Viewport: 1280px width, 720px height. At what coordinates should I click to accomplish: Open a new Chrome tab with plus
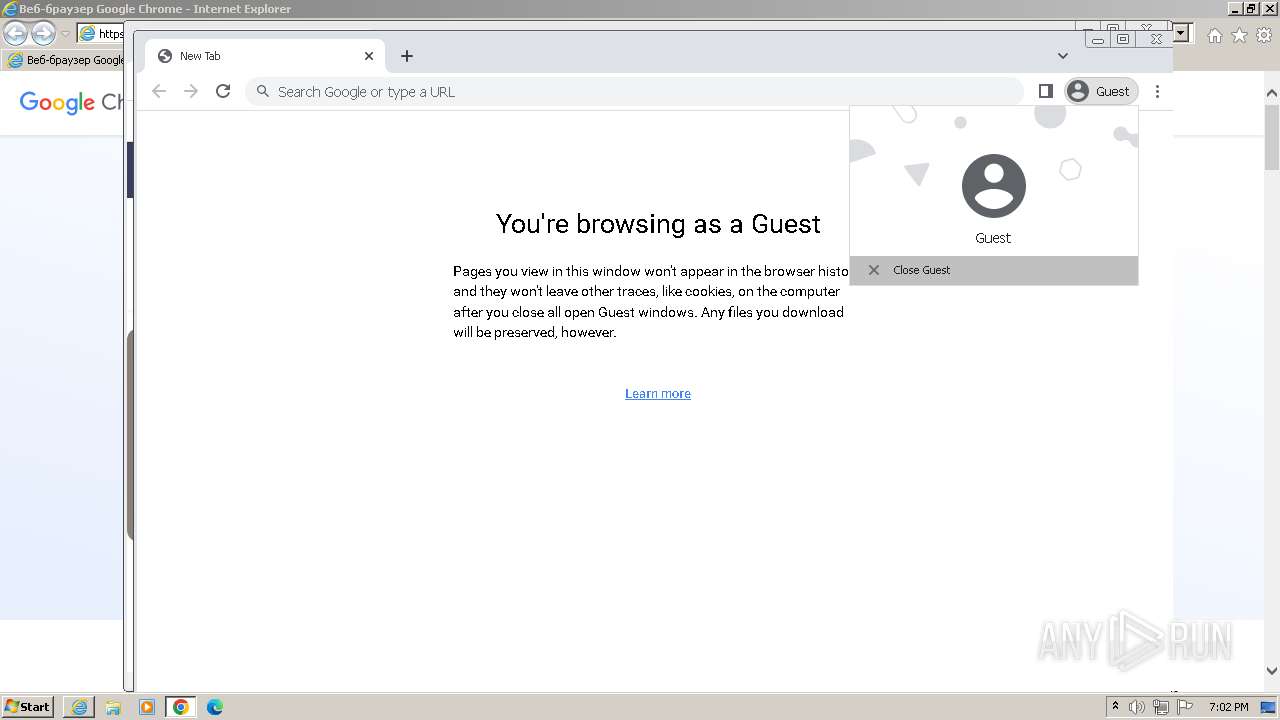(406, 56)
